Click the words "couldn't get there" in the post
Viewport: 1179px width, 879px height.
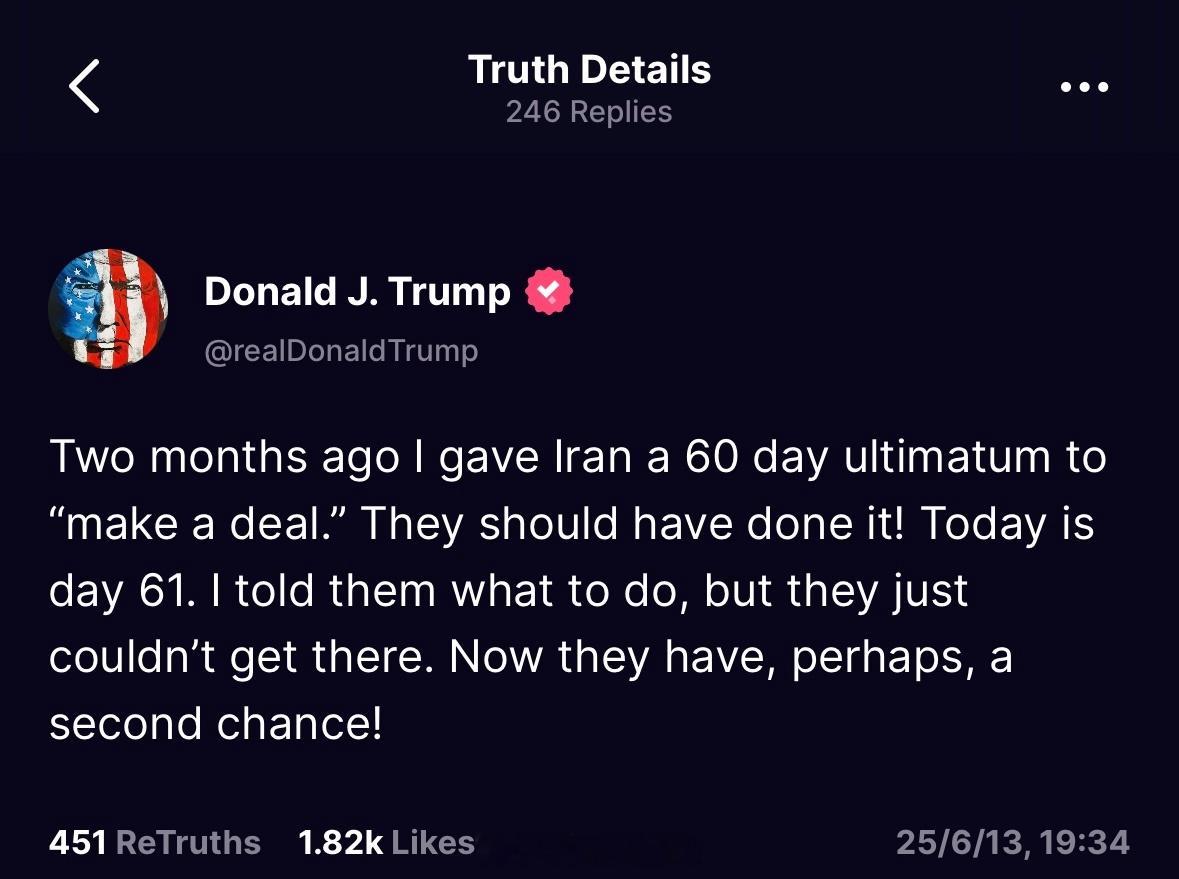pyautogui.click(x=237, y=657)
